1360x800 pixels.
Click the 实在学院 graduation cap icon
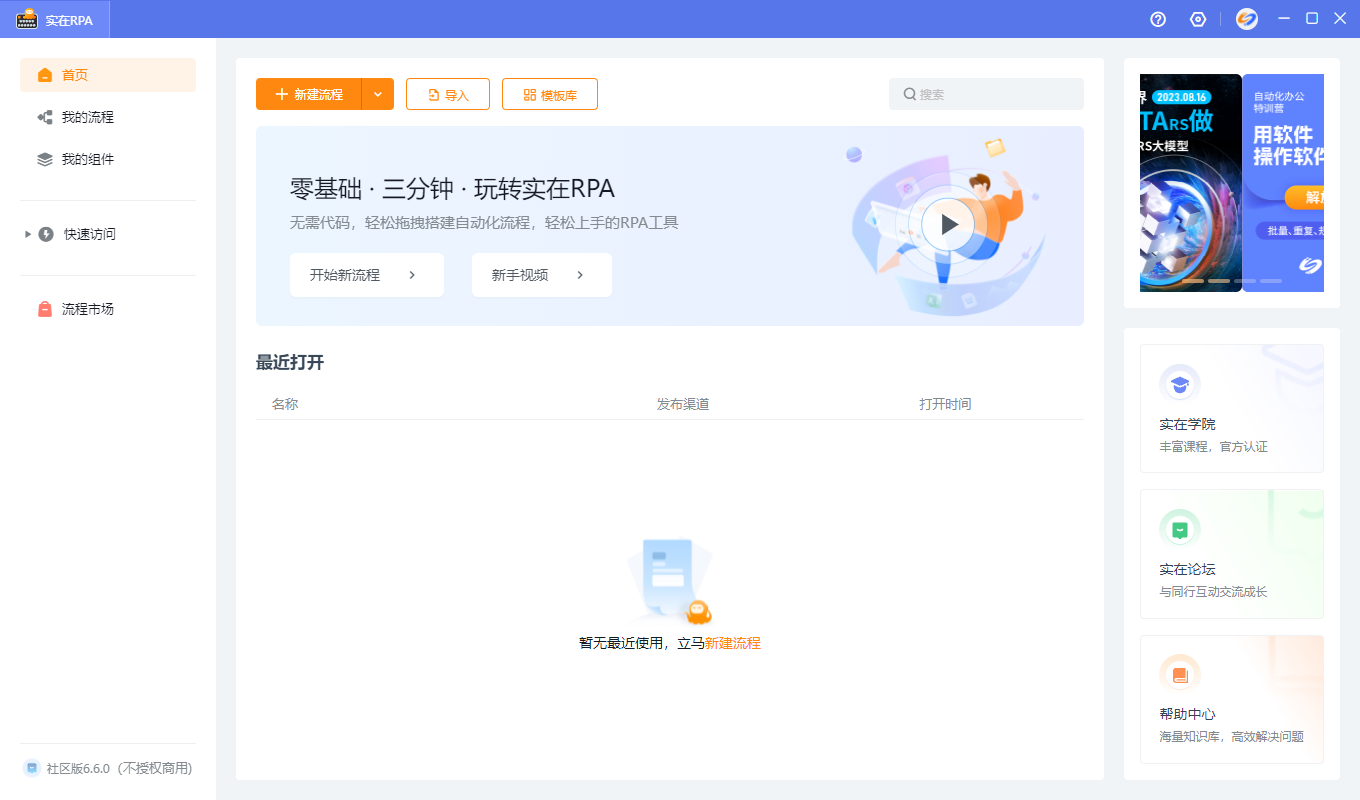(1180, 384)
